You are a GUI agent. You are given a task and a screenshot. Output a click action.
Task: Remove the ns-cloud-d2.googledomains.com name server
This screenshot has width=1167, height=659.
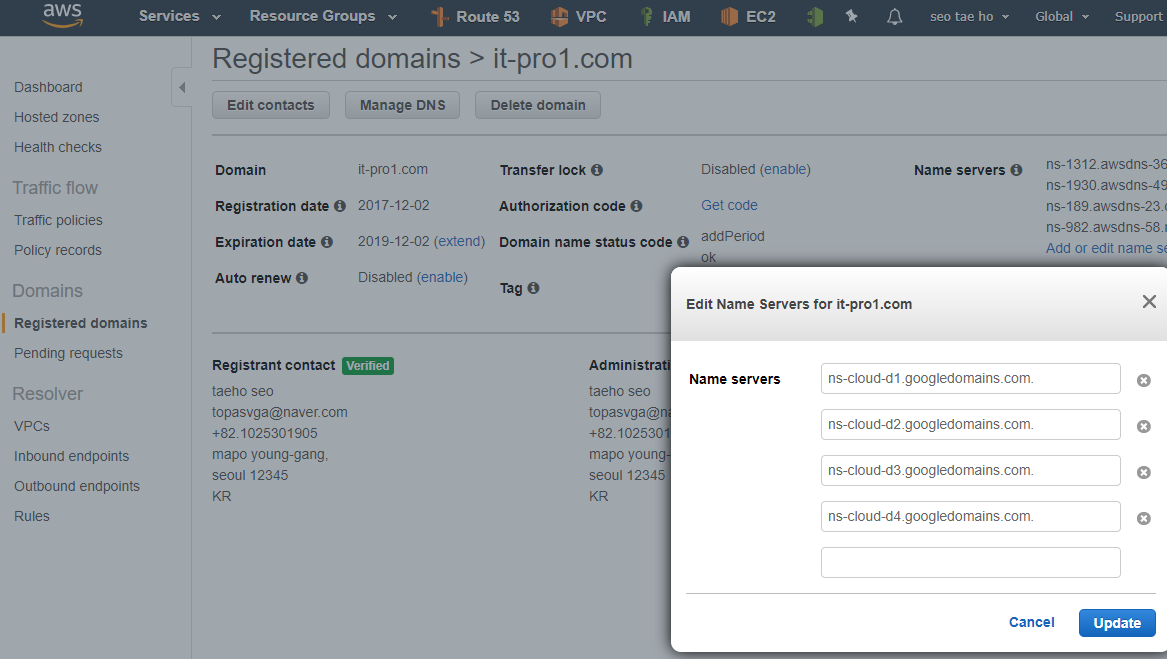(x=1144, y=427)
